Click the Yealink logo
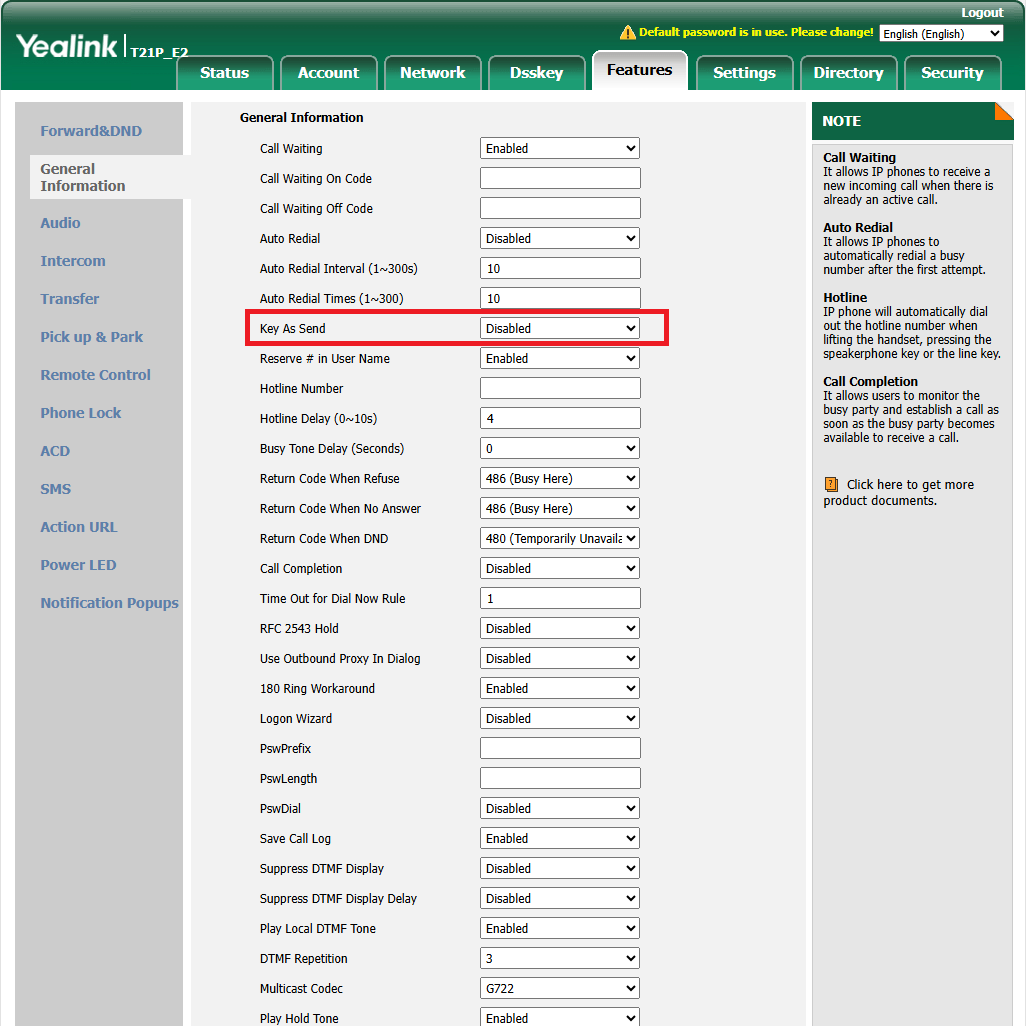1026x1026 pixels. pos(67,46)
